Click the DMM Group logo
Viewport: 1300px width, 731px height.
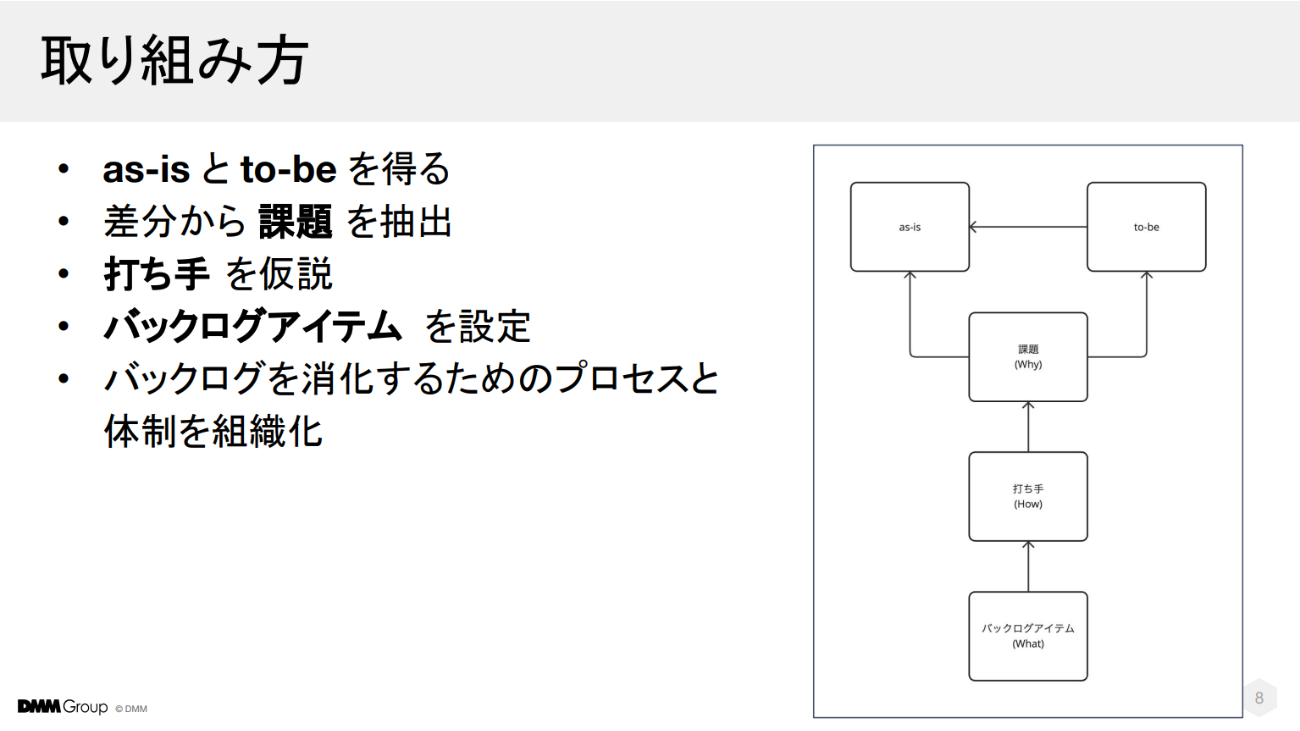pyautogui.click(x=62, y=708)
